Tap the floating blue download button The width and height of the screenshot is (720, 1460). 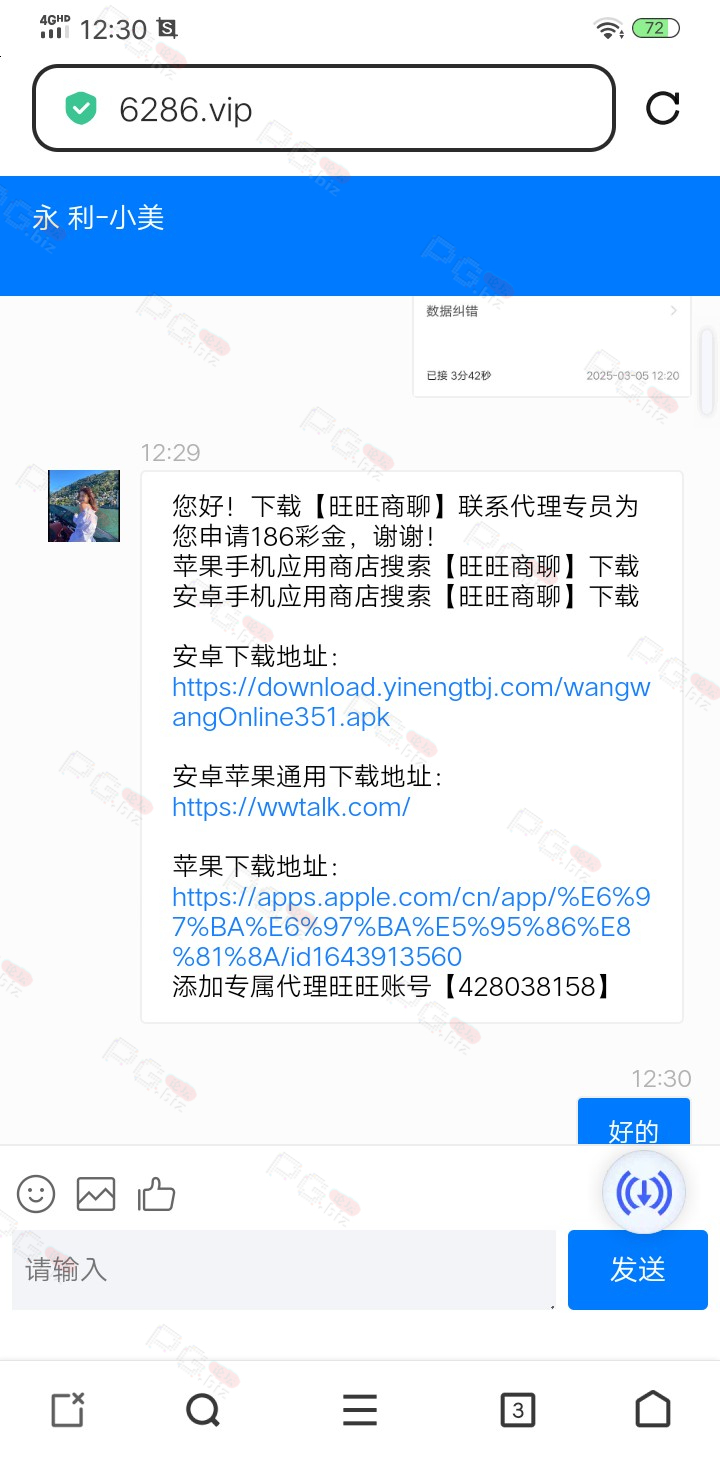pyautogui.click(x=644, y=1192)
